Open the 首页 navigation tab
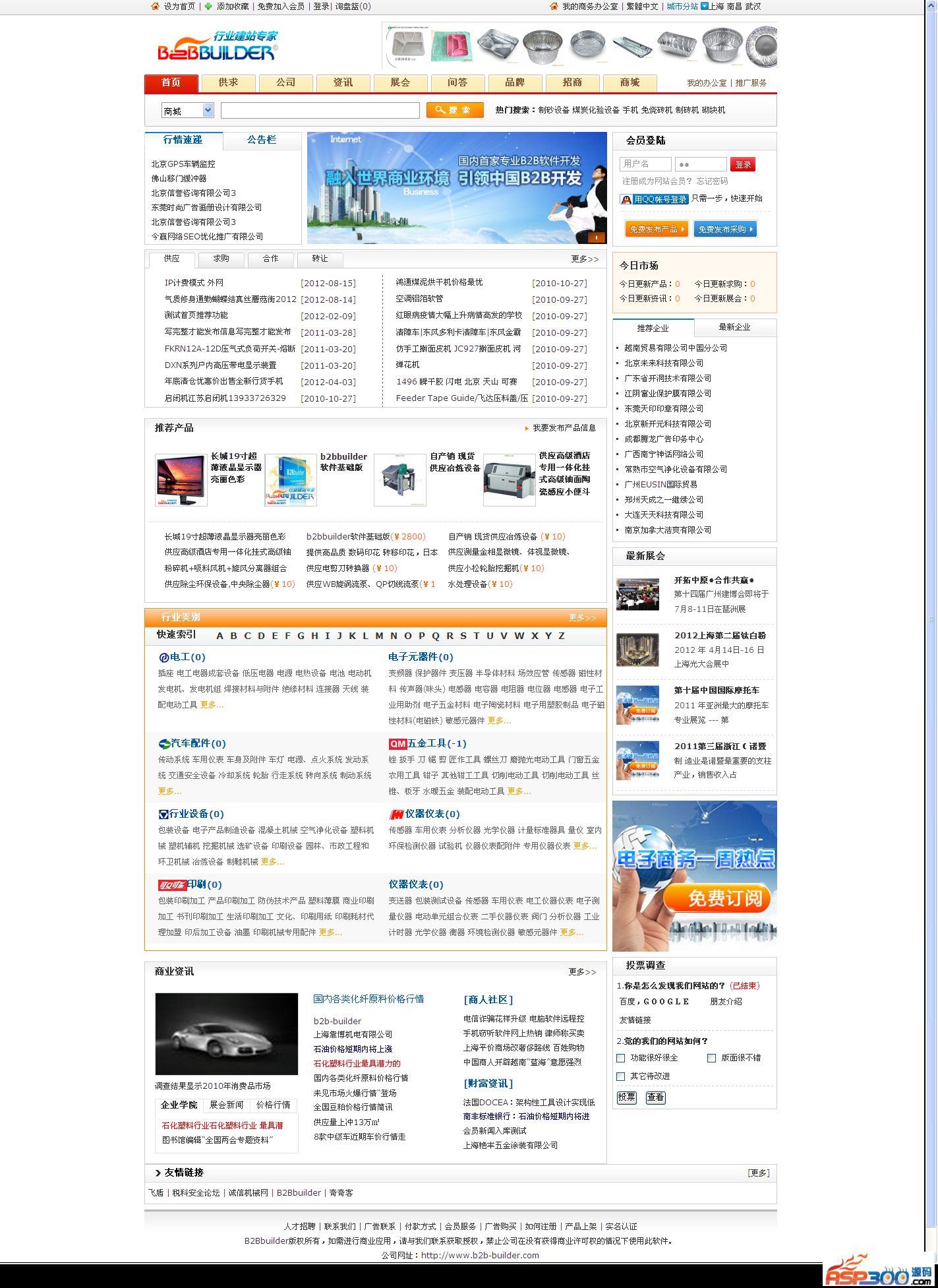Viewport: 938px width, 1288px height. [x=171, y=83]
